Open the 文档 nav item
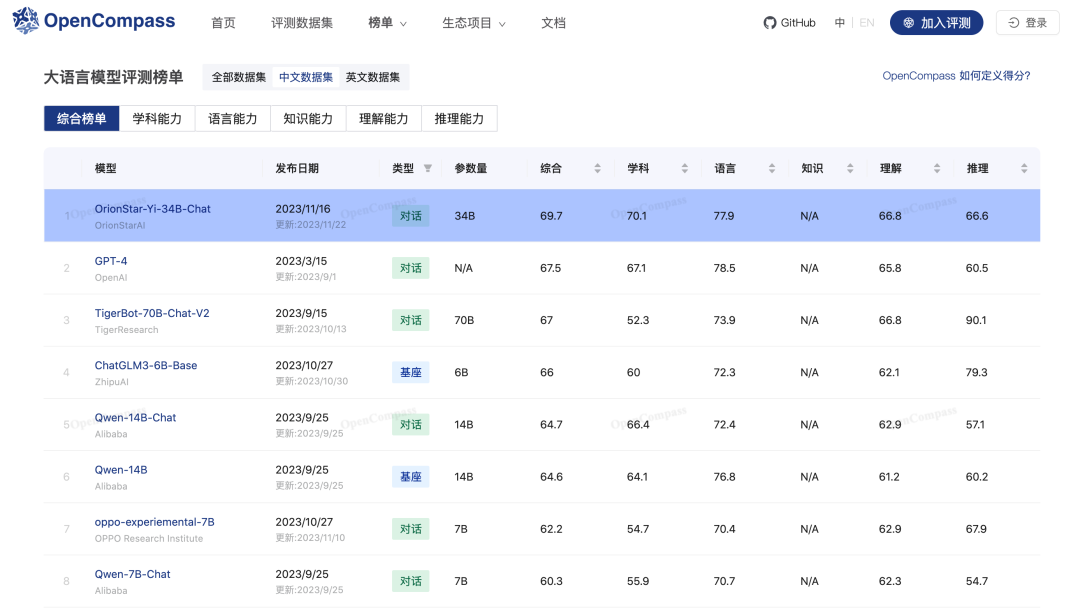 553,23
